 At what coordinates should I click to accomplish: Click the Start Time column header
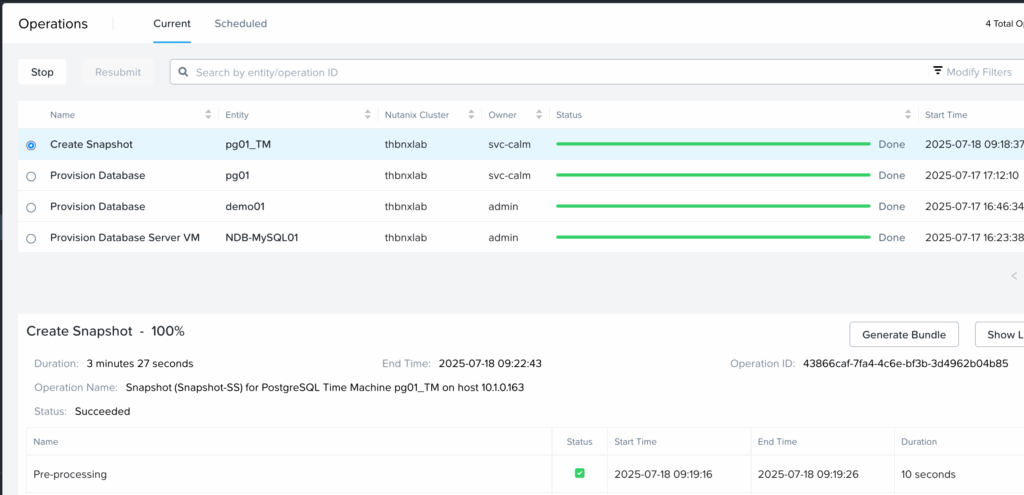(x=946, y=115)
